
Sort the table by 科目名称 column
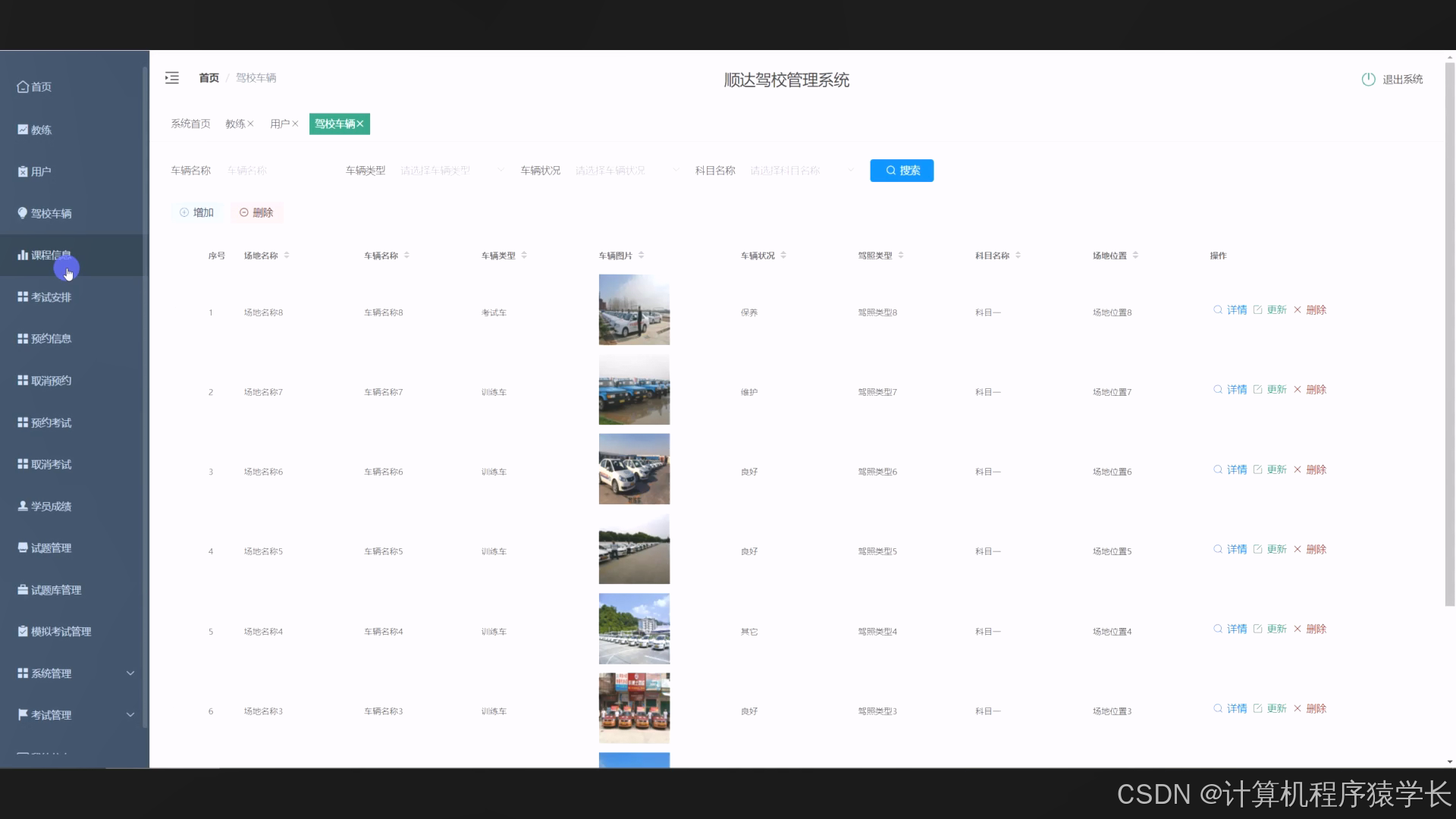1018,256
